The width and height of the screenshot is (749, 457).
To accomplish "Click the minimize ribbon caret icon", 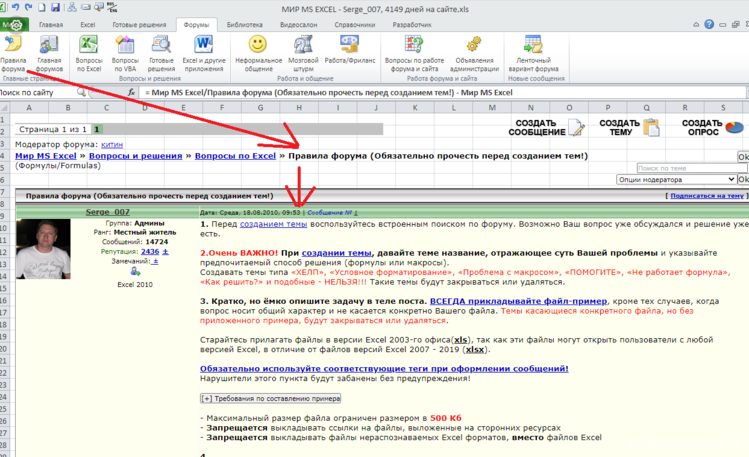I will click(696, 24).
